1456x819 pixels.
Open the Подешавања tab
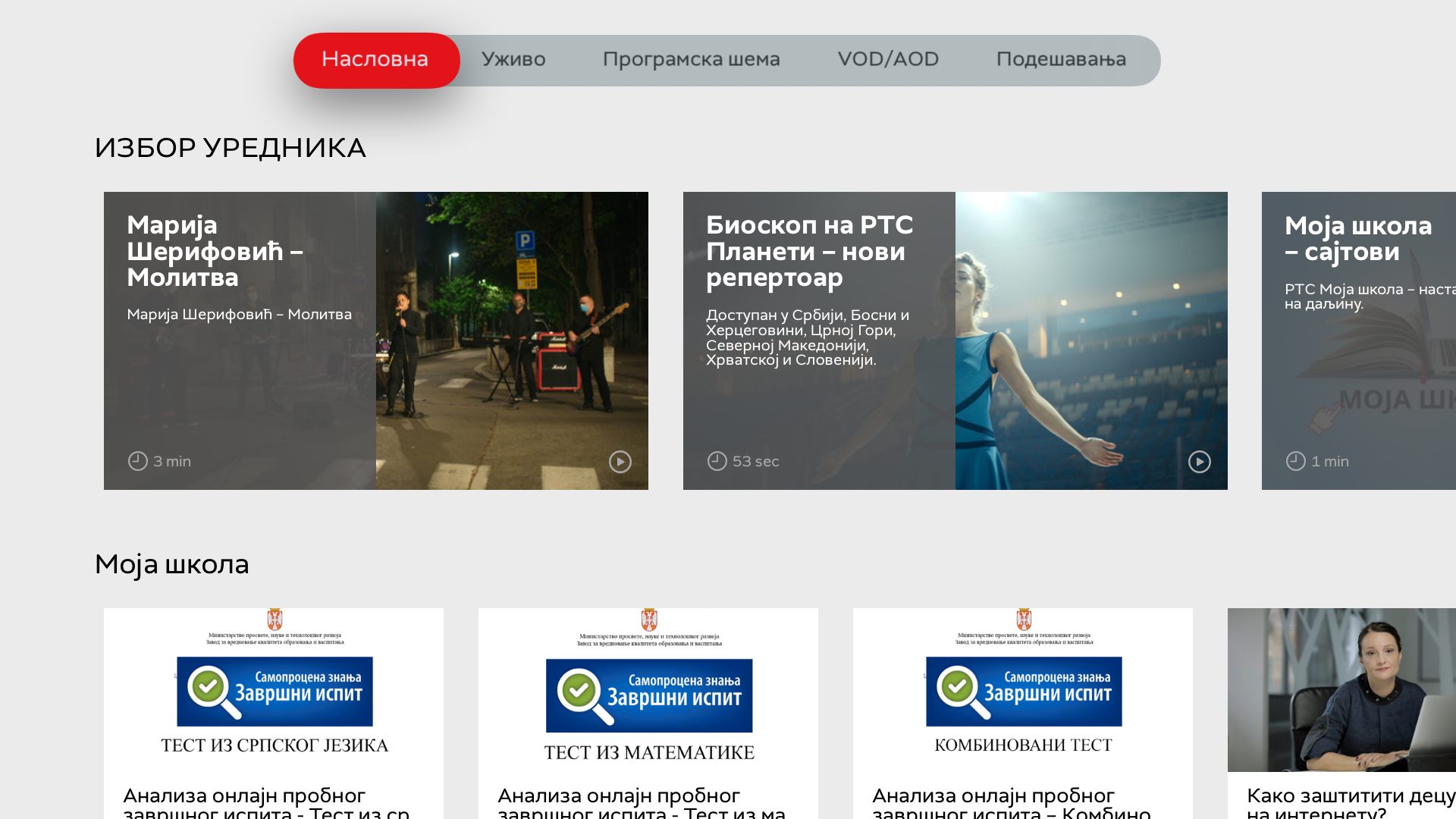[1061, 60]
